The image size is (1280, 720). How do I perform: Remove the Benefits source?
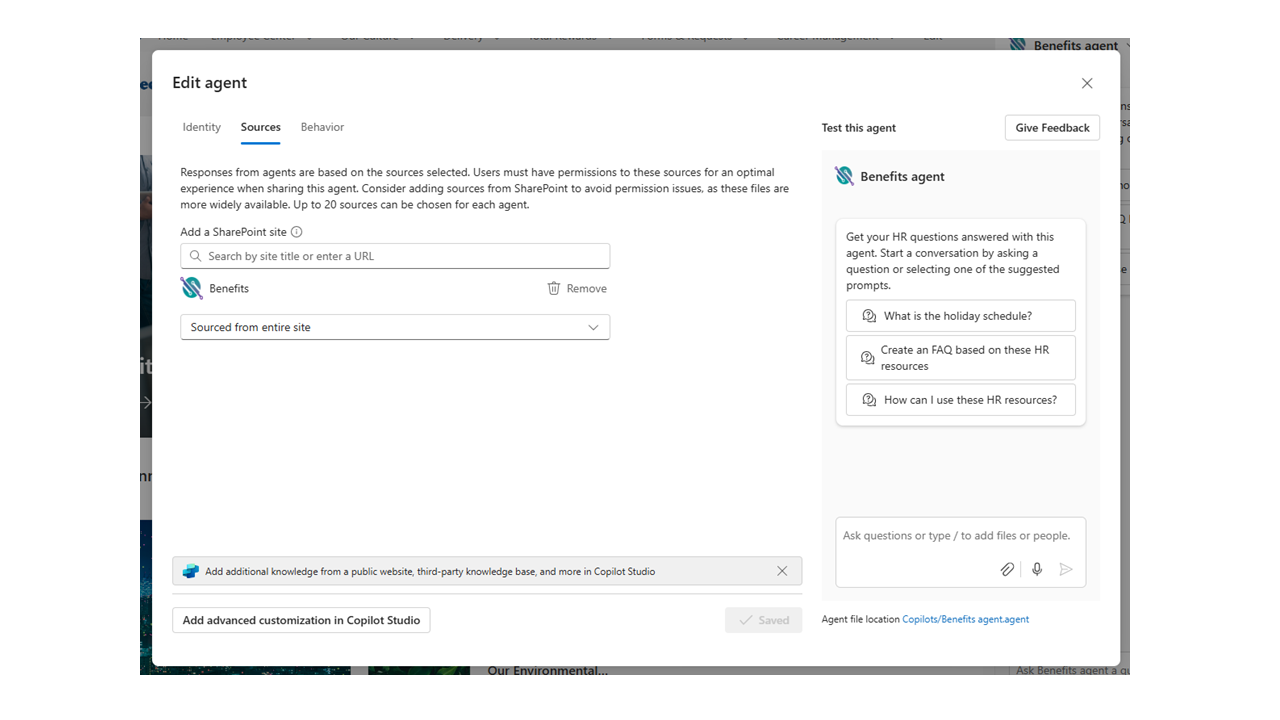[577, 288]
